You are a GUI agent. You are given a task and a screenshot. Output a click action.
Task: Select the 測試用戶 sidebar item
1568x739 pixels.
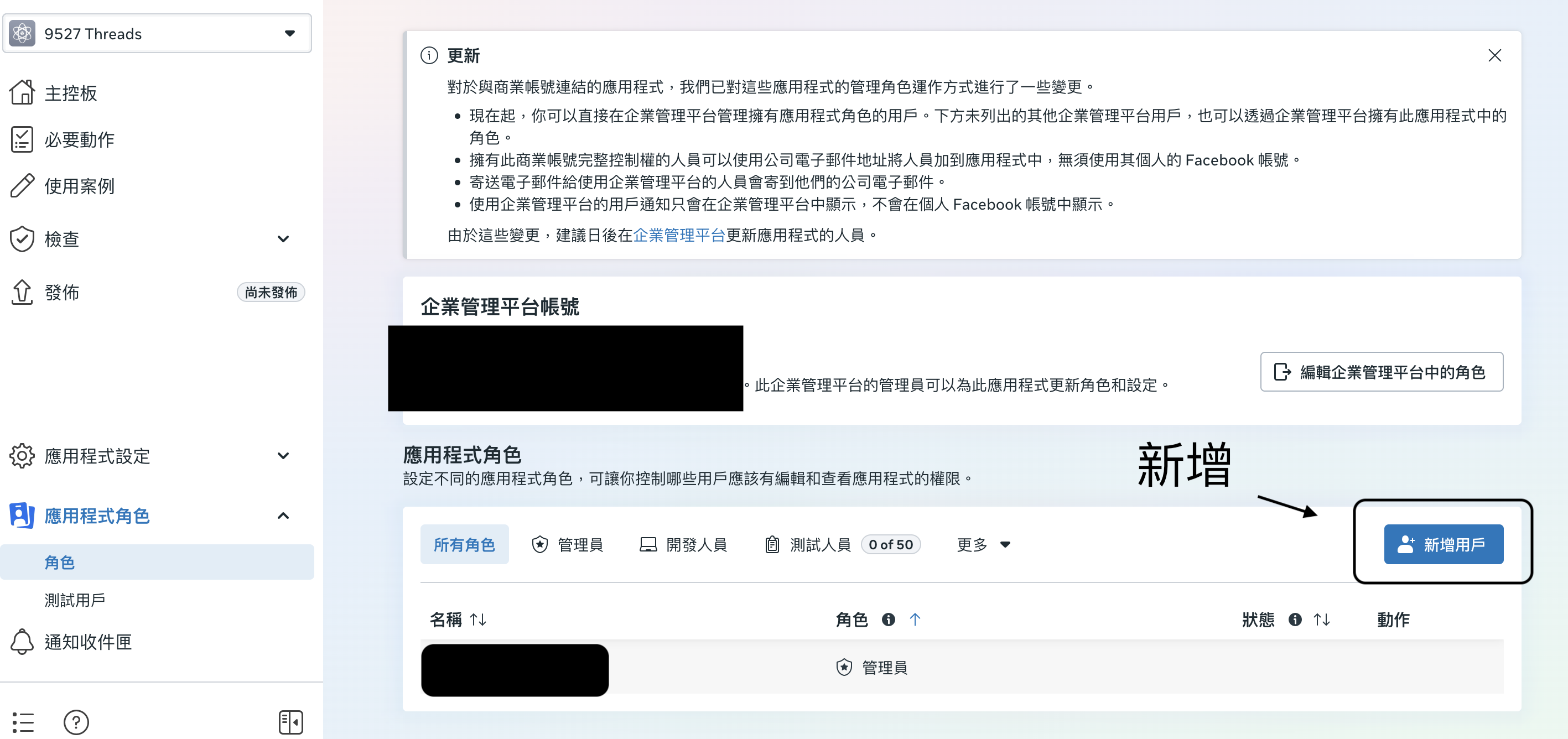click(75, 600)
